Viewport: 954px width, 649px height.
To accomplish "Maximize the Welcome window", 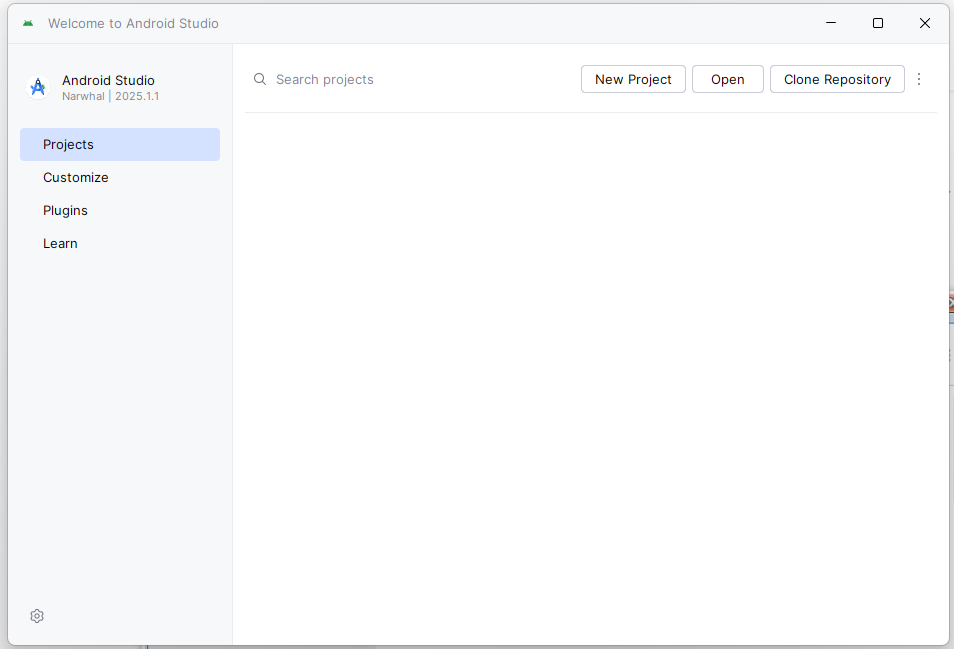I will pyautogui.click(x=877, y=23).
